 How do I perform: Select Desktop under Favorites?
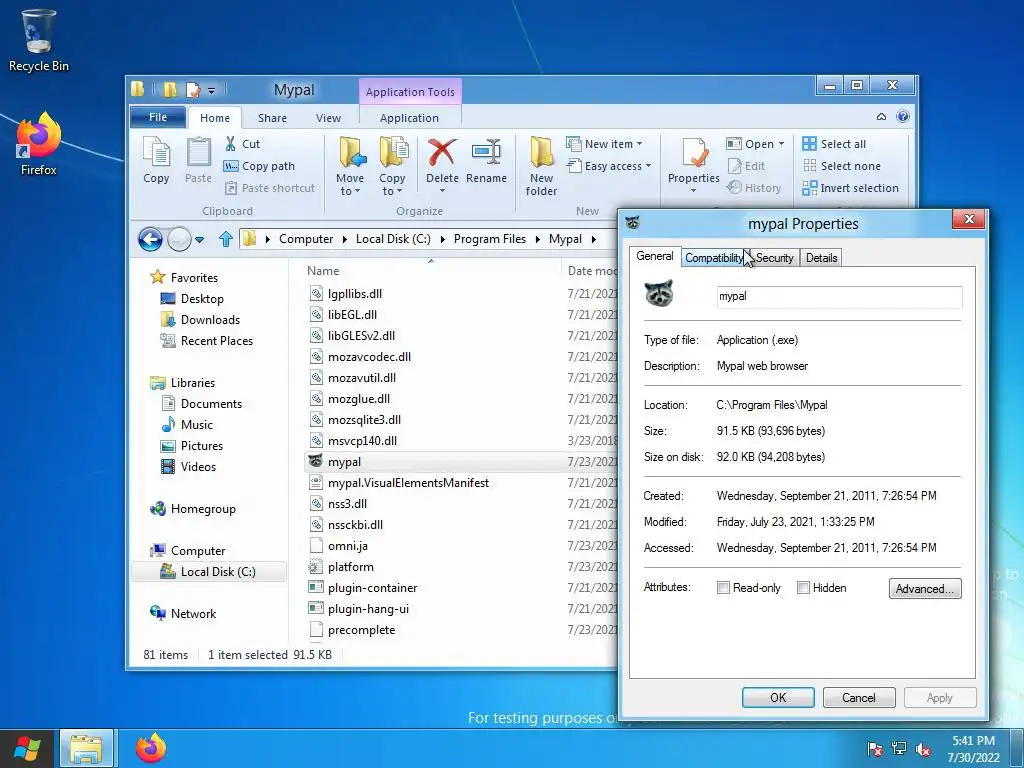pos(202,298)
